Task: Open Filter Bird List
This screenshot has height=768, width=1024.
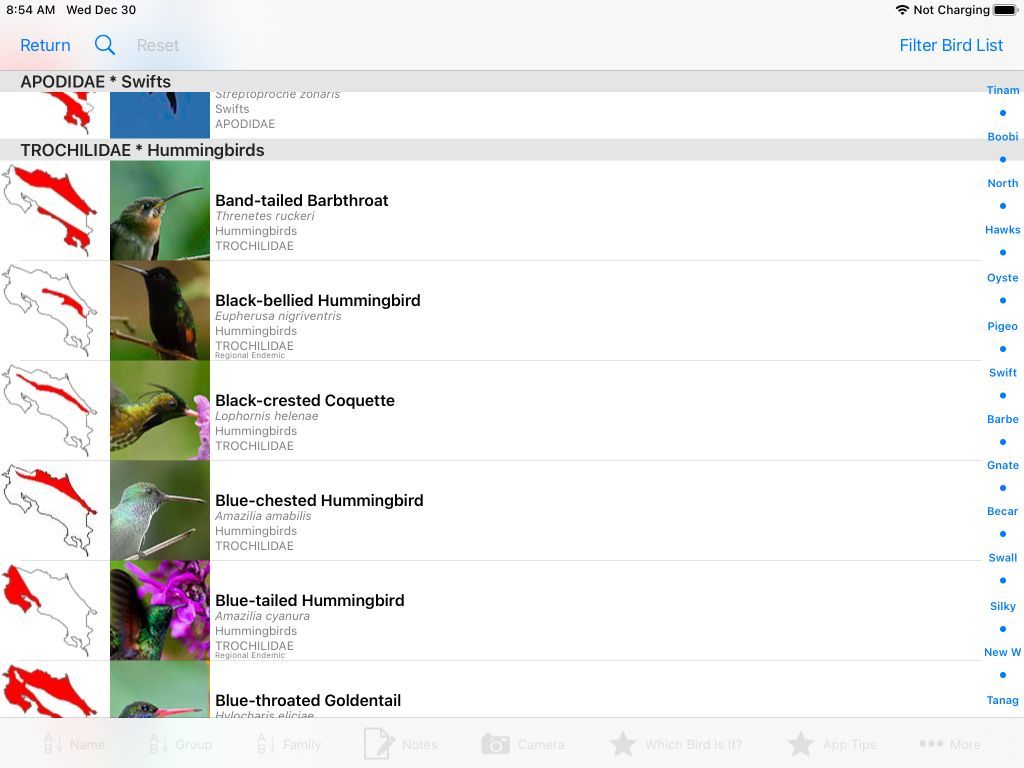Action: (x=951, y=45)
